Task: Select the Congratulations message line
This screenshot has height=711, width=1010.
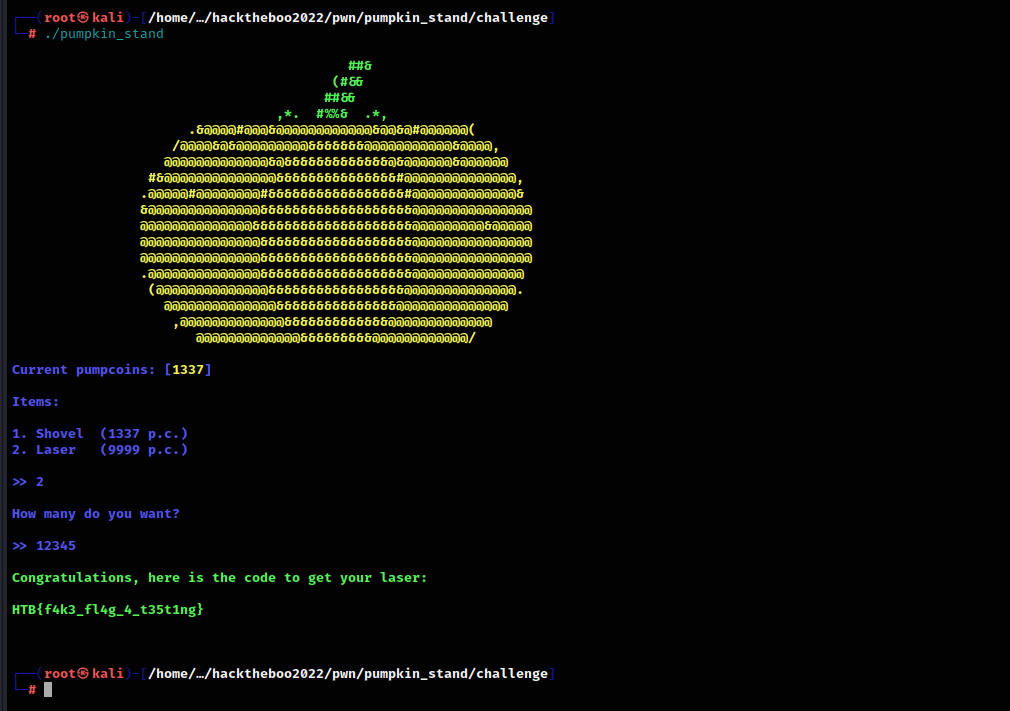Action: click(220, 577)
